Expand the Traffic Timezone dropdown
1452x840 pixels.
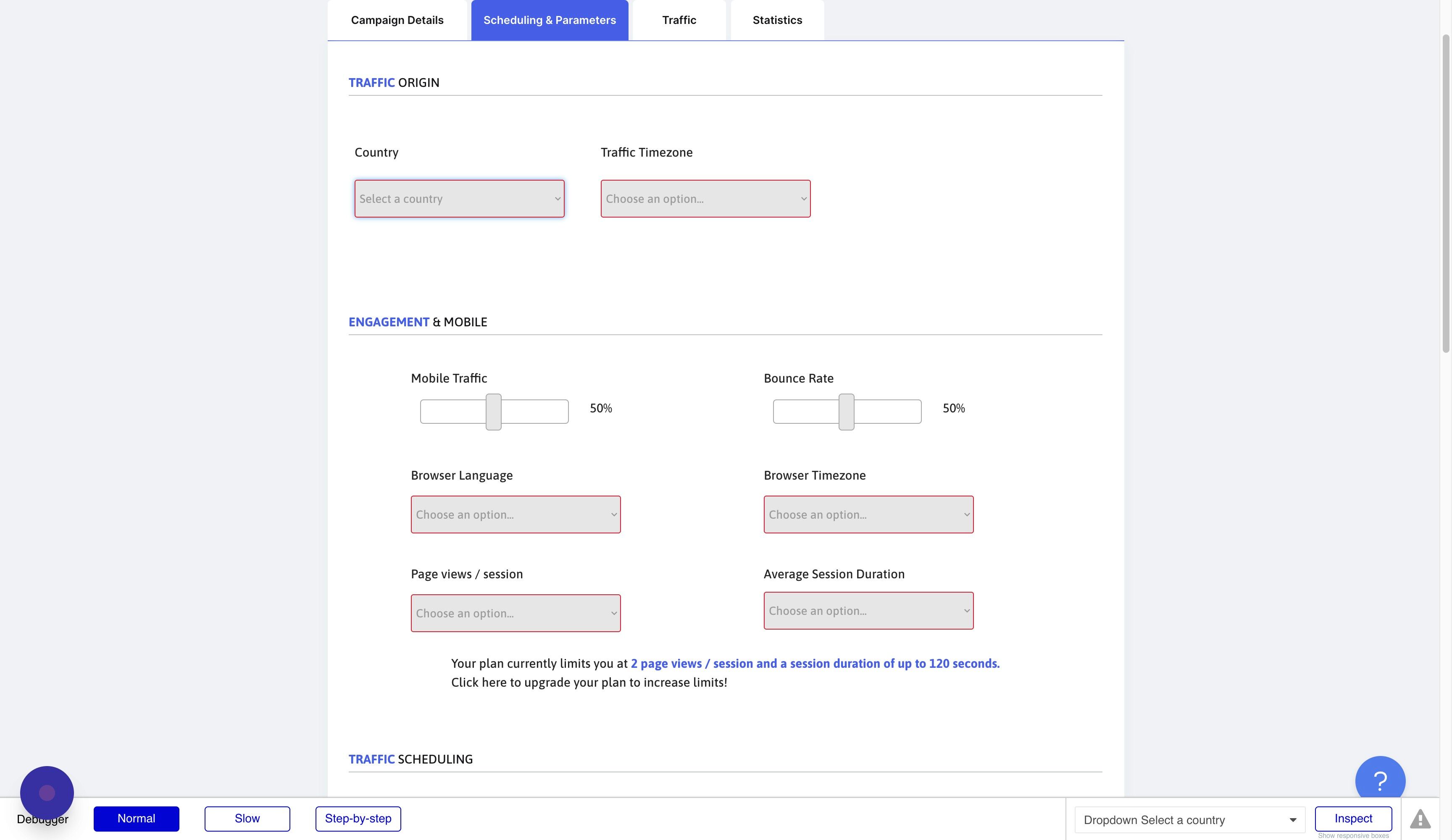(705, 198)
